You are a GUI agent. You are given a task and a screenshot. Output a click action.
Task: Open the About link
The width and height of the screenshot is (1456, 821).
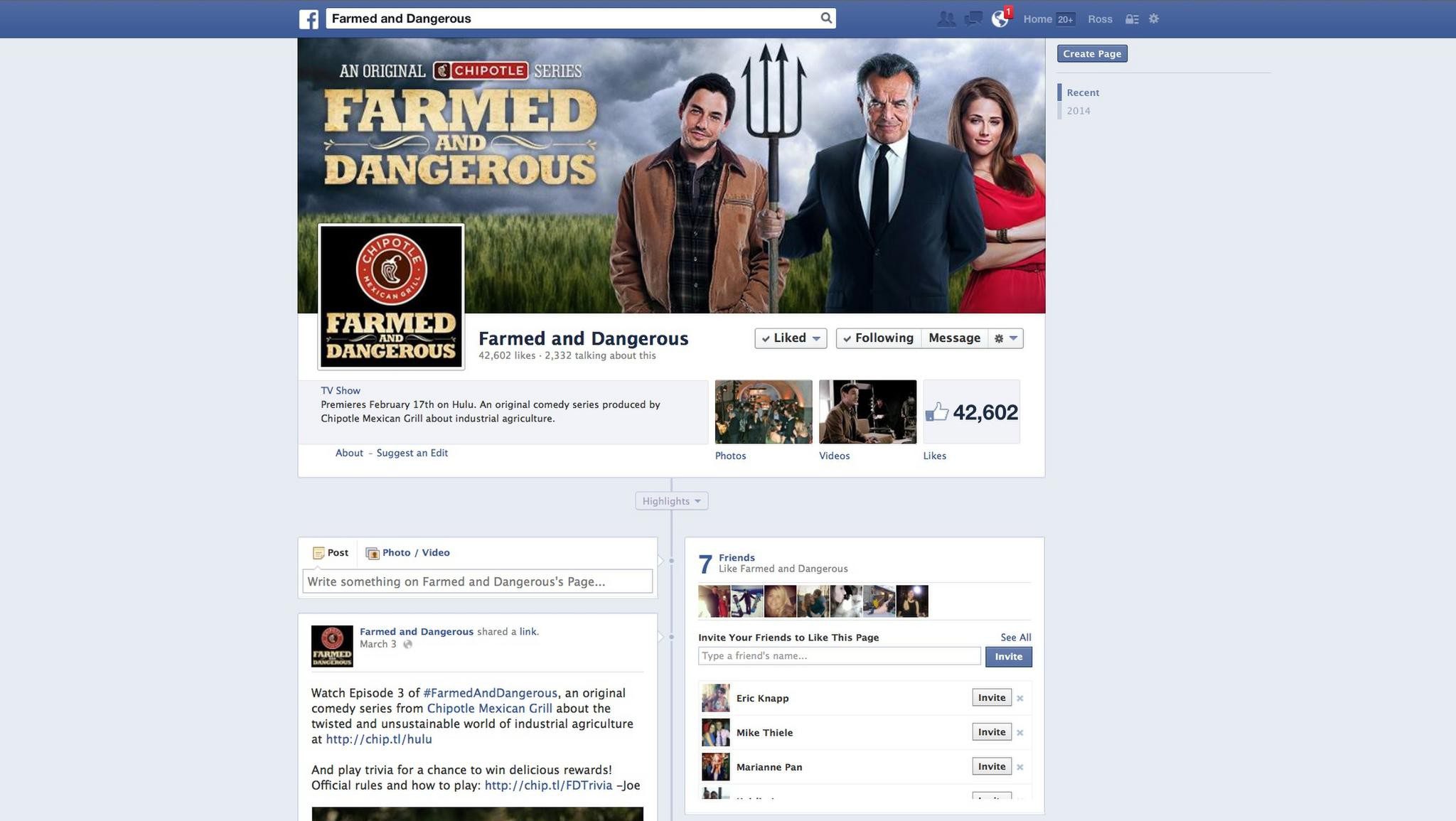click(x=349, y=453)
